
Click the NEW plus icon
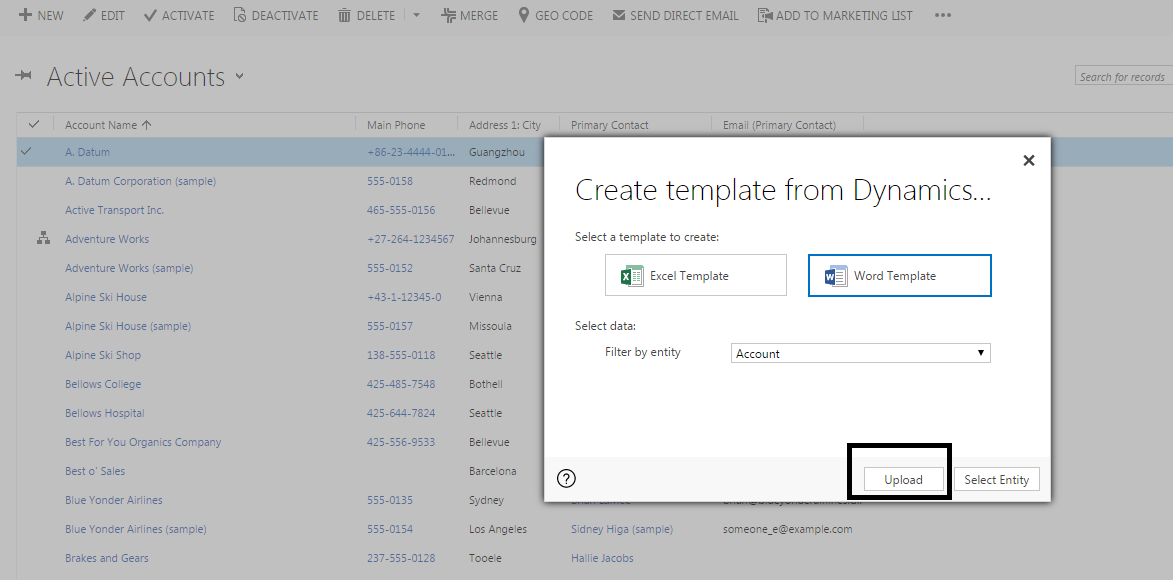25,15
